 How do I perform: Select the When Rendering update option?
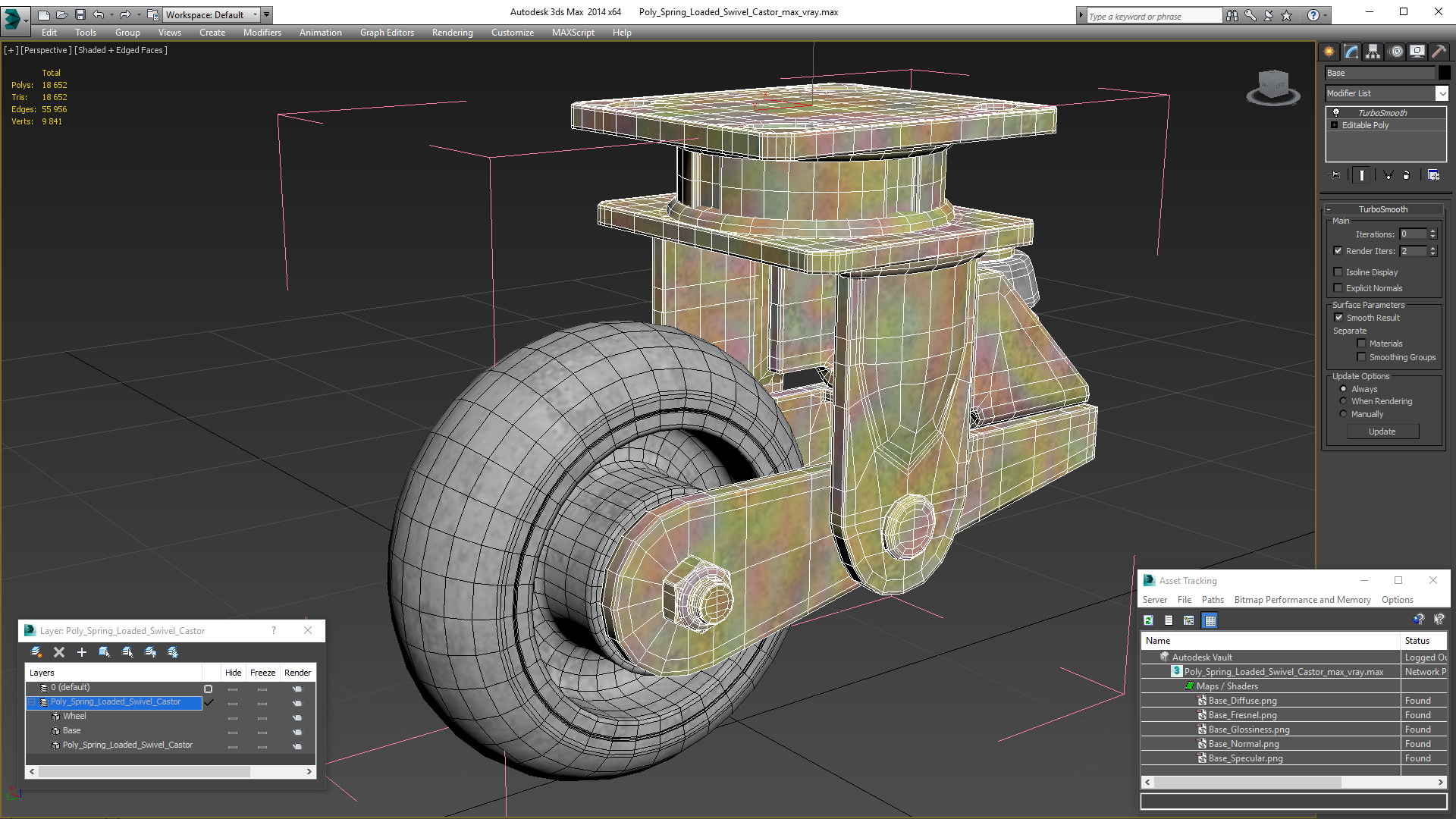click(x=1343, y=401)
